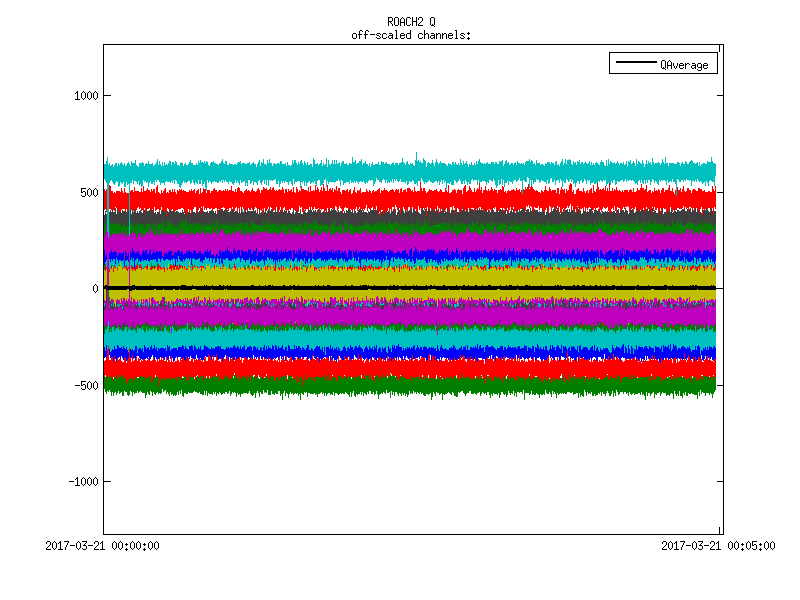800x600 pixels.
Task: Click the QAverage legend label
Action: (x=684, y=65)
